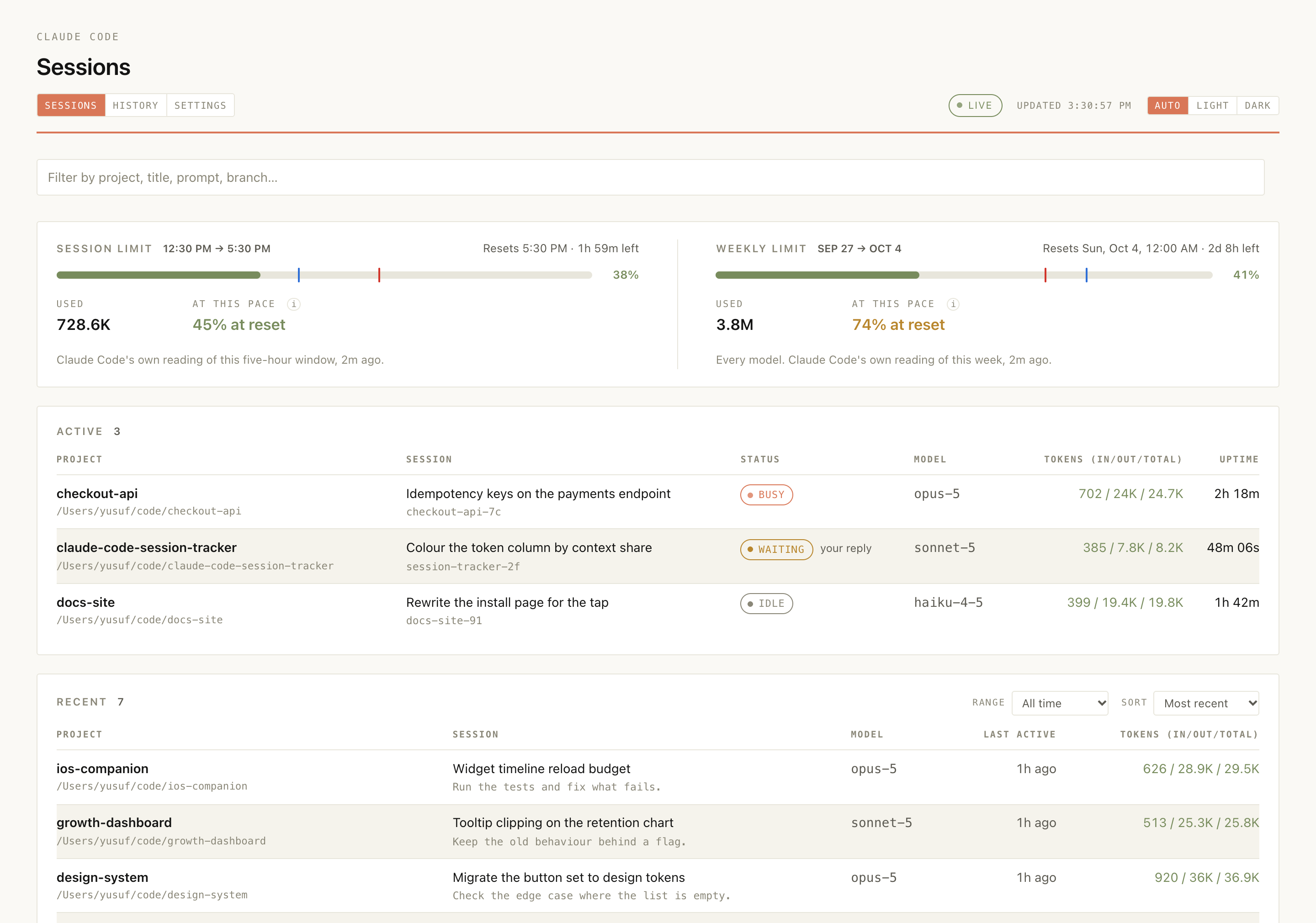Click the session id 'session-tracker-2f'
1316x923 pixels.
click(x=463, y=567)
